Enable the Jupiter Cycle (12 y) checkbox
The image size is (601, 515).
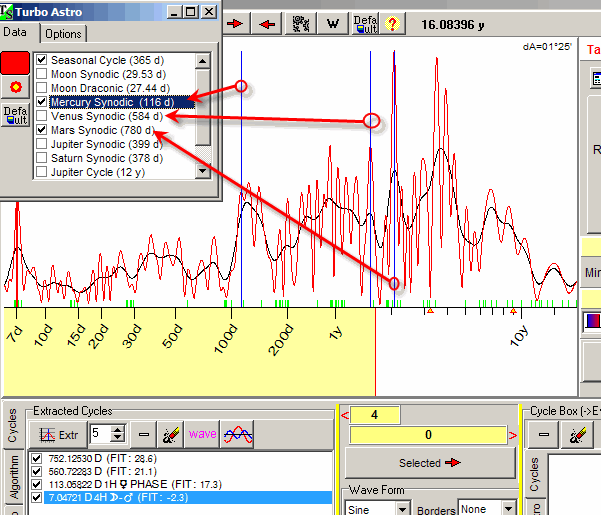click(x=41, y=172)
